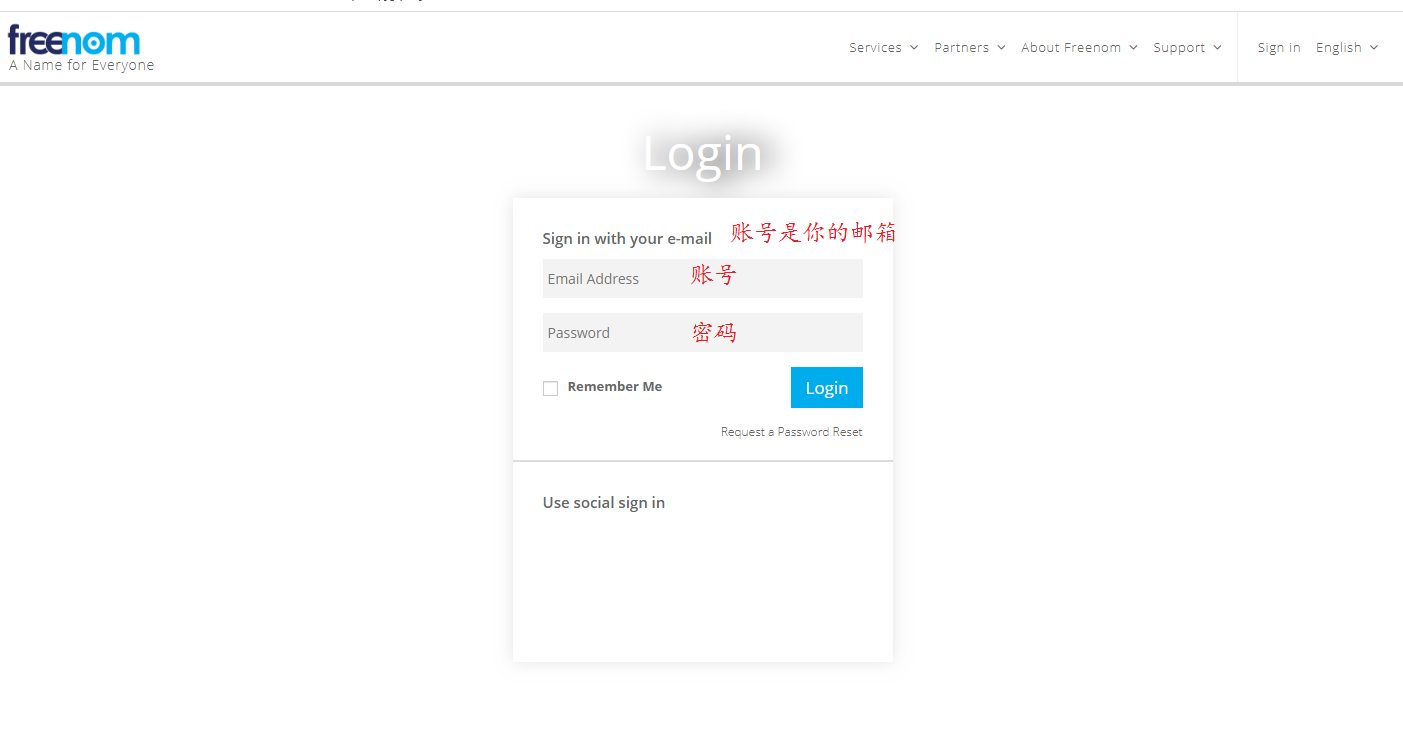This screenshot has height=729, width=1403.
Task: Click 'Request a Password Reset'
Action: pos(791,431)
